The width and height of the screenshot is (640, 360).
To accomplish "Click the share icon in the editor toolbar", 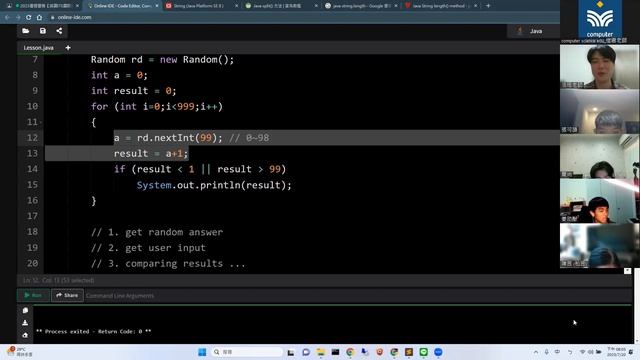I will click(59, 31).
